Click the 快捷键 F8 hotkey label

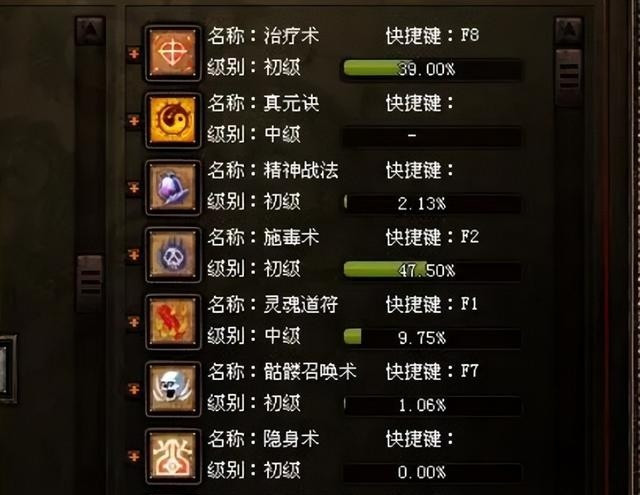(x=432, y=36)
